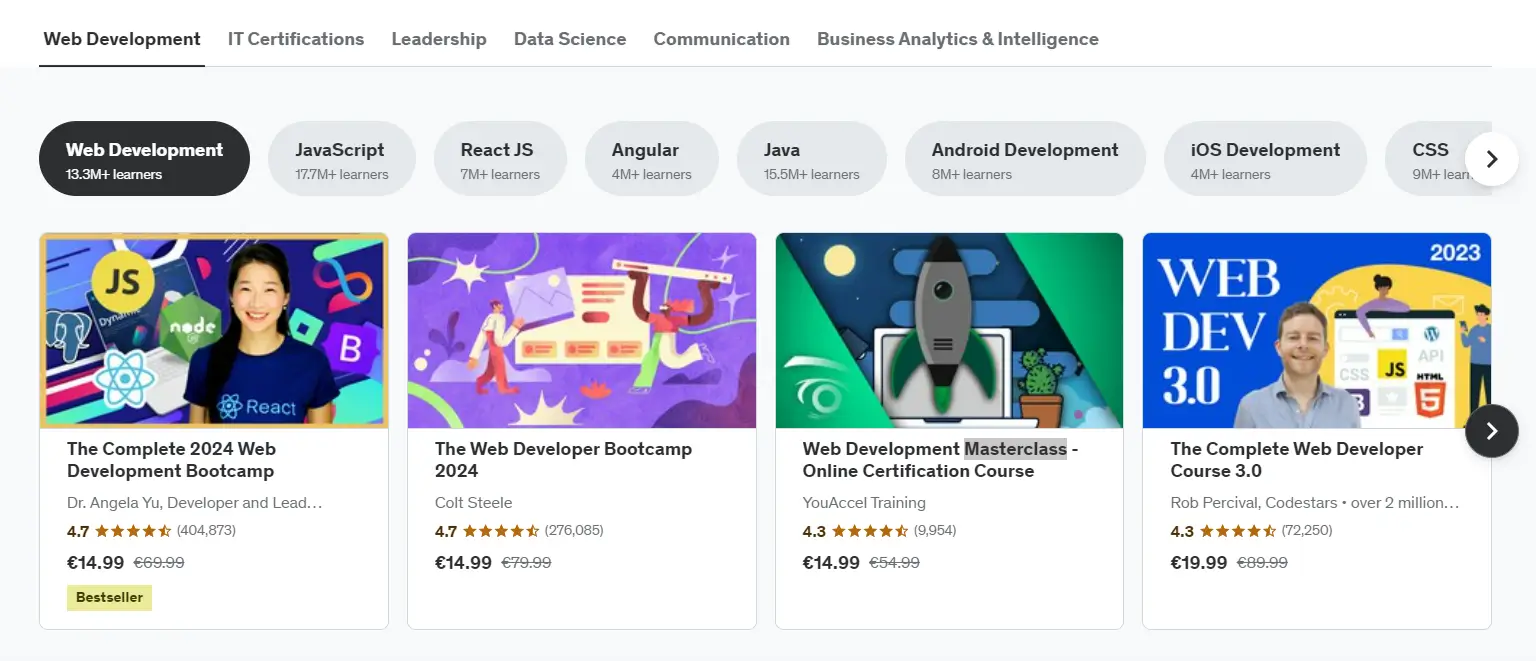Pick the Angular topic pill
This screenshot has height=661, width=1536.
pyautogui.click(x=651, y=159)
